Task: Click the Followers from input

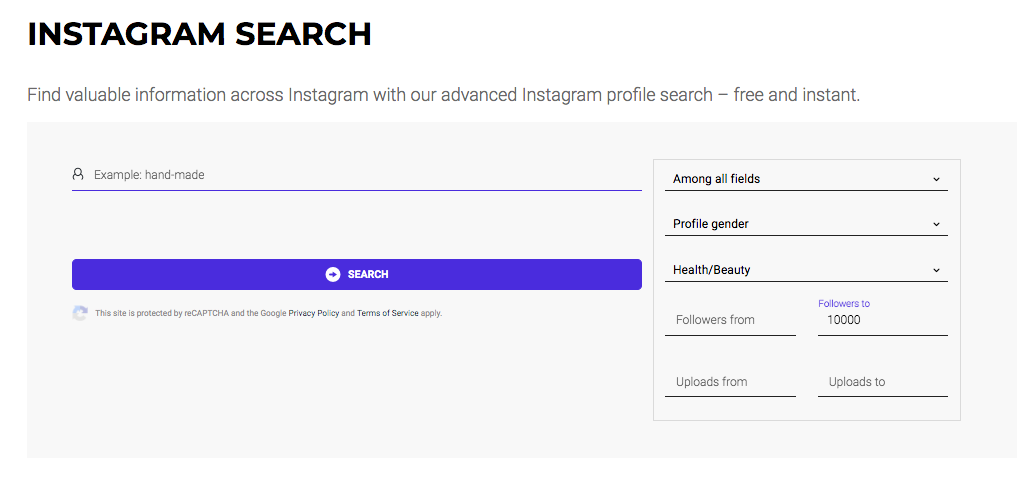Action: pyautogui.click(x=730, y=320)
